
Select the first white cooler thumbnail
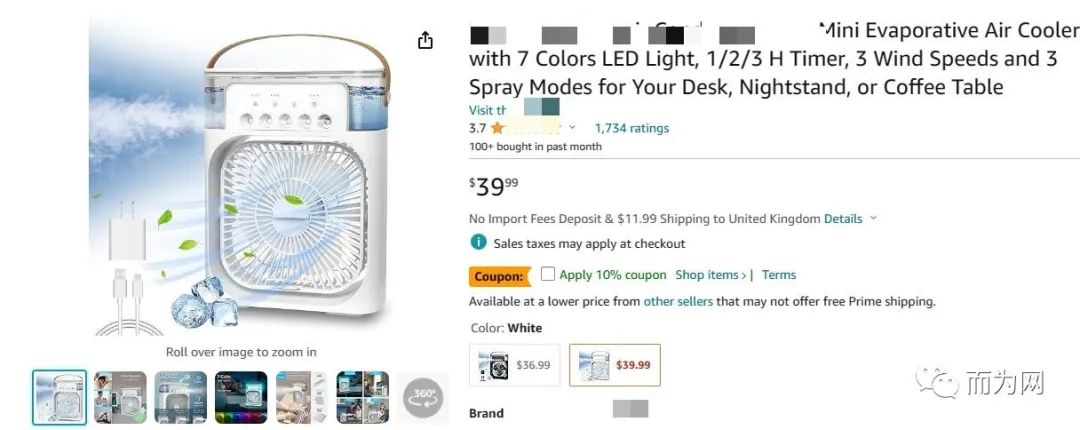pos(60,397)
